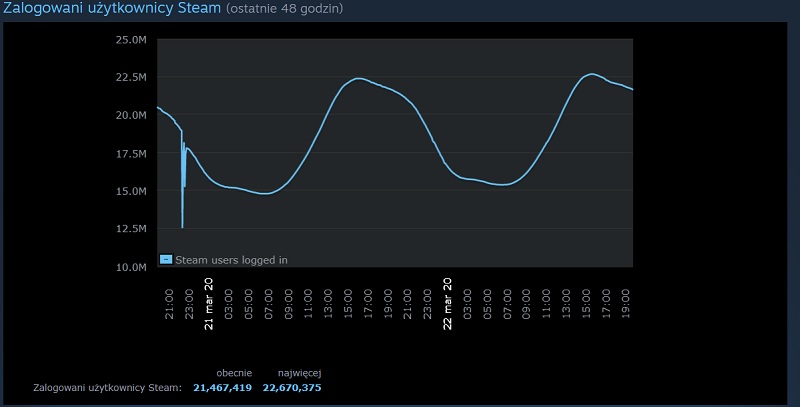This screenshot has width=800, height=407.
Task: Select the peak users value 22,670,375
Action: (x=292, y=388)
